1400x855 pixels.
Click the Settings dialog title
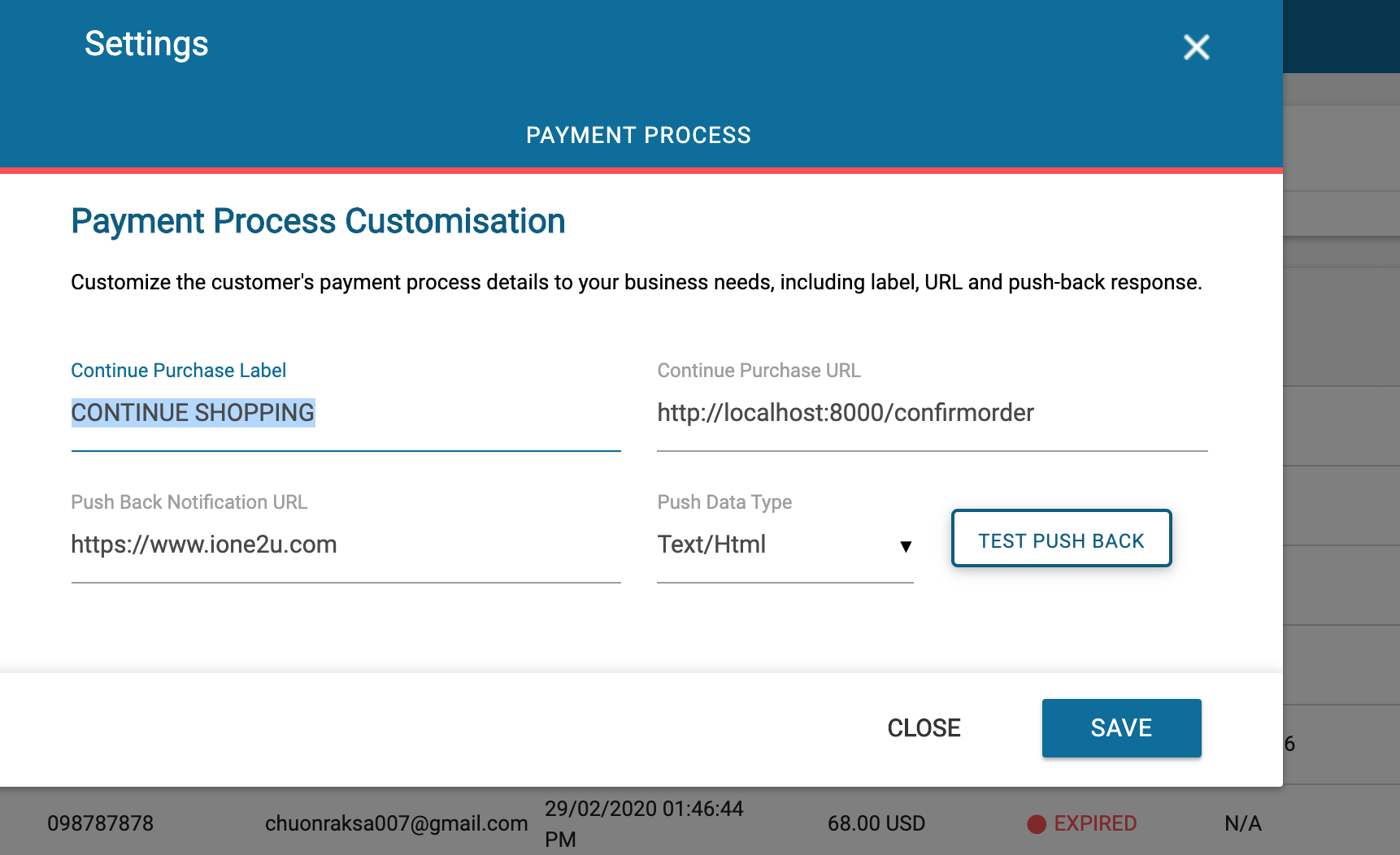146,44
